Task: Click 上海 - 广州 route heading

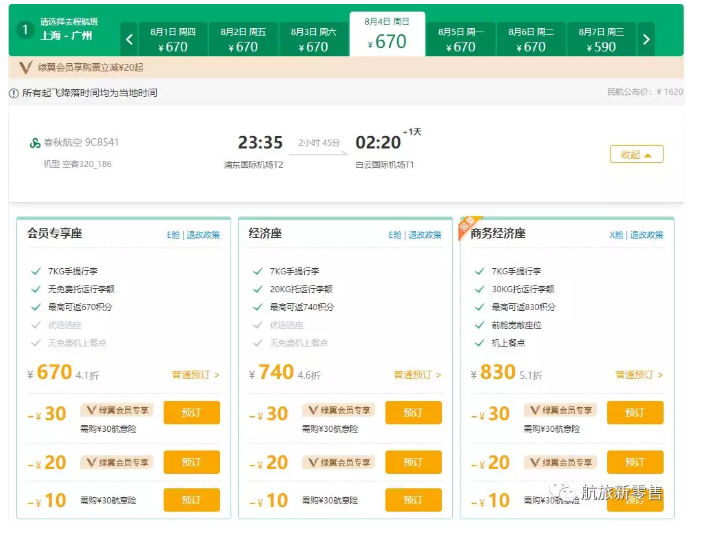Action: pyautogui.click(x=66, y=35)
